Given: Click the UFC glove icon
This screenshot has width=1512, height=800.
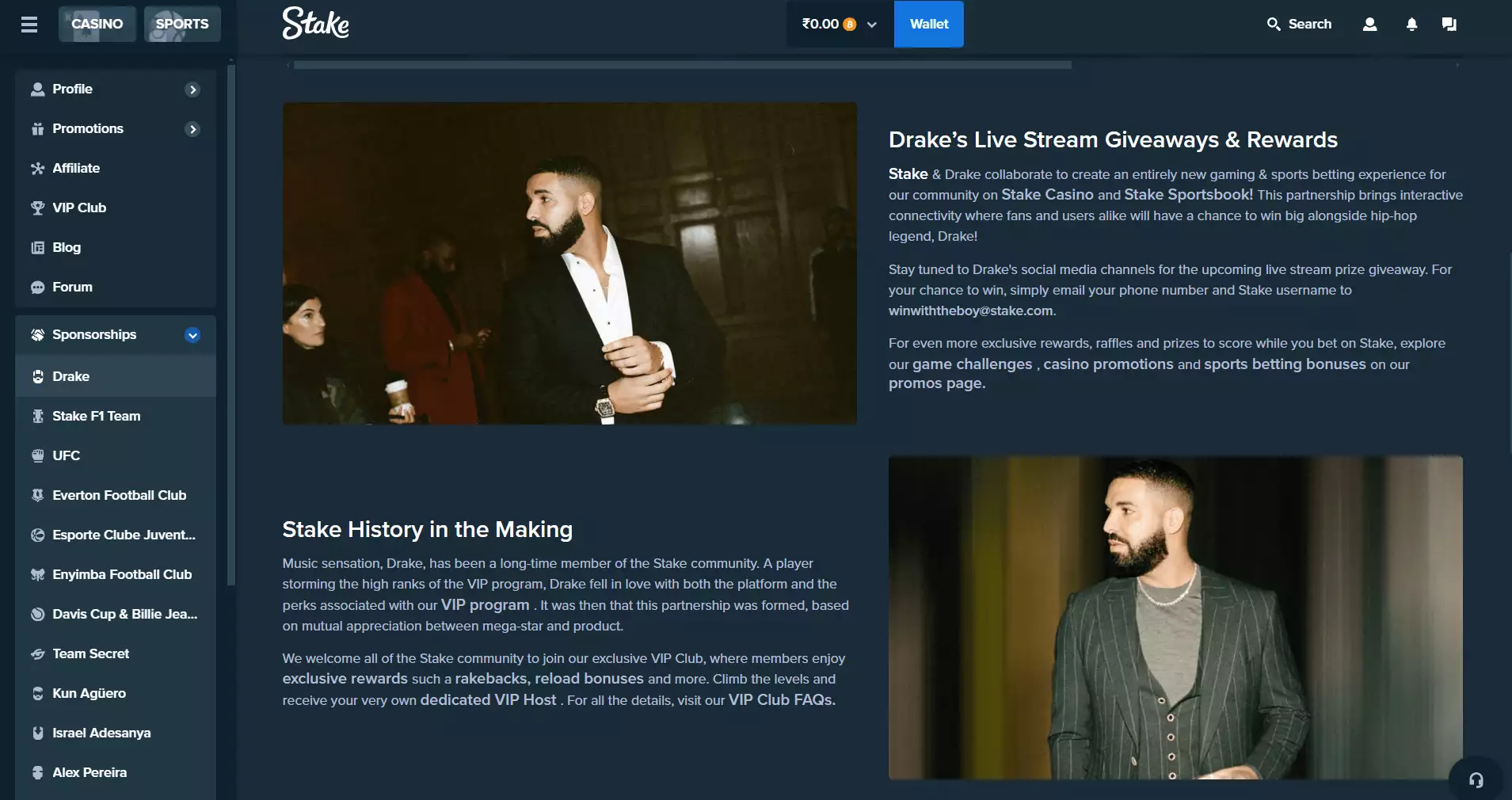Looking at the screenshot, I should tap(37, 456).
